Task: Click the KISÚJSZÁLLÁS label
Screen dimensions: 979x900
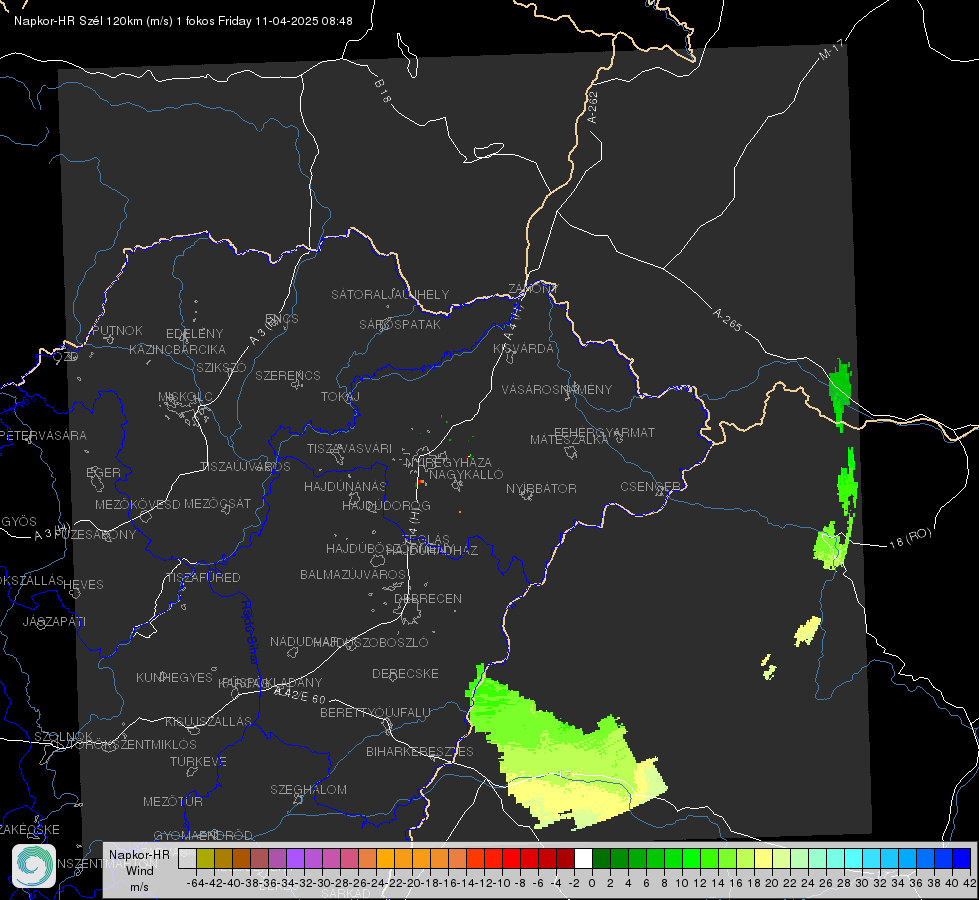Action: [208, 721]
